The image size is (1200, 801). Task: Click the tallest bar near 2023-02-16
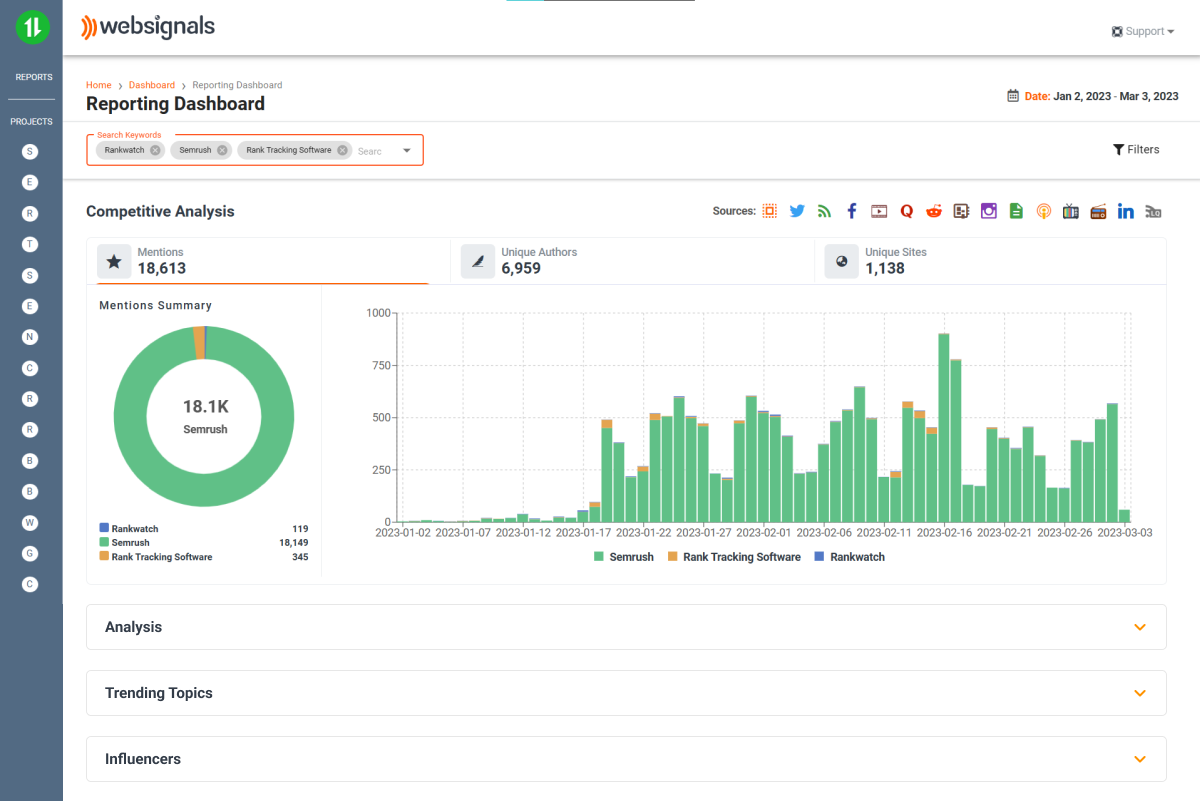click(x=943, y=428)
